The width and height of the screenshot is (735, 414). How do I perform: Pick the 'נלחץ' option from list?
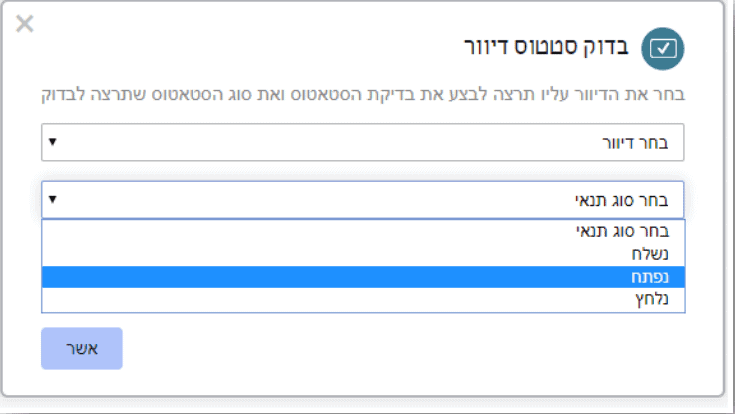tap(363, 299)
